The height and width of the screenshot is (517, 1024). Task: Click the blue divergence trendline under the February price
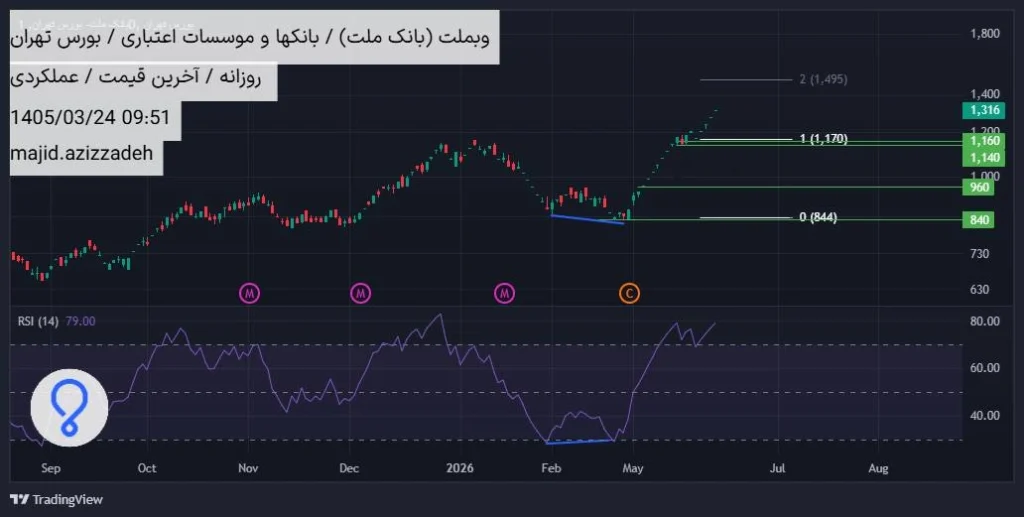pyautogui.click(x=588, y=219)
